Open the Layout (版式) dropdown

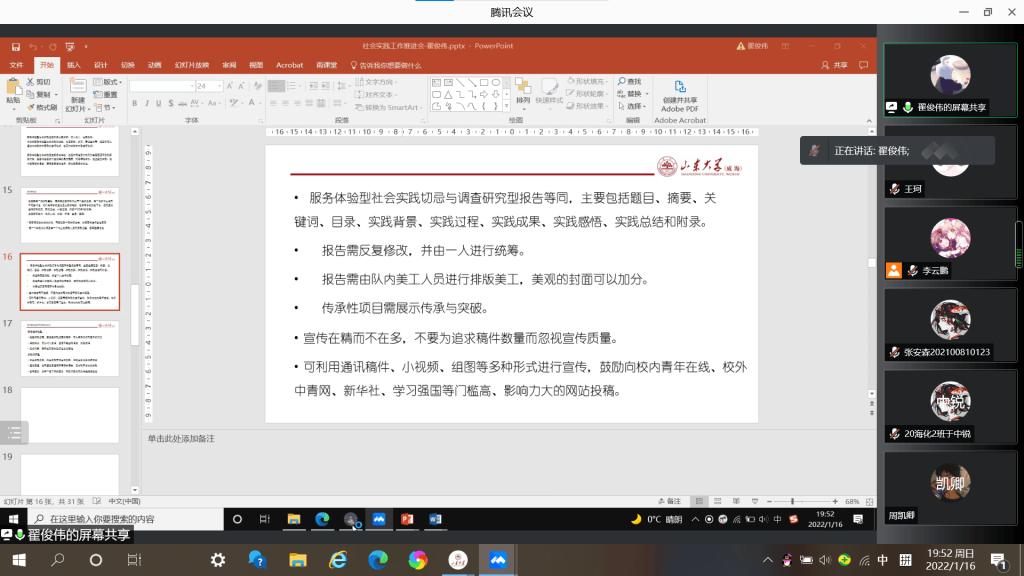108,82
